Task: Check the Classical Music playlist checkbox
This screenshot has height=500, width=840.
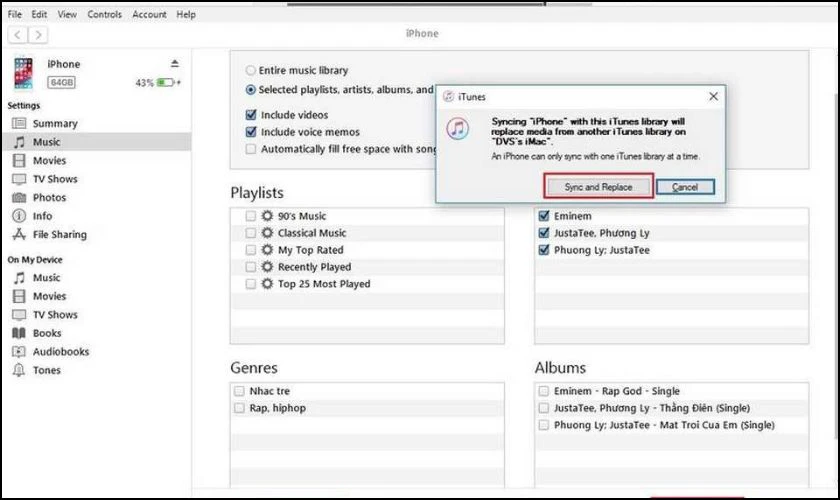Action: coord(250,233)
